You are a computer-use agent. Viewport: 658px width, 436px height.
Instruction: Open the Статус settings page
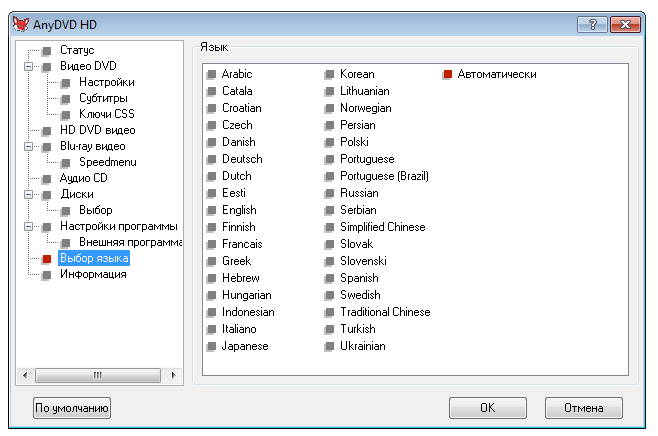(x=77, y=50)
